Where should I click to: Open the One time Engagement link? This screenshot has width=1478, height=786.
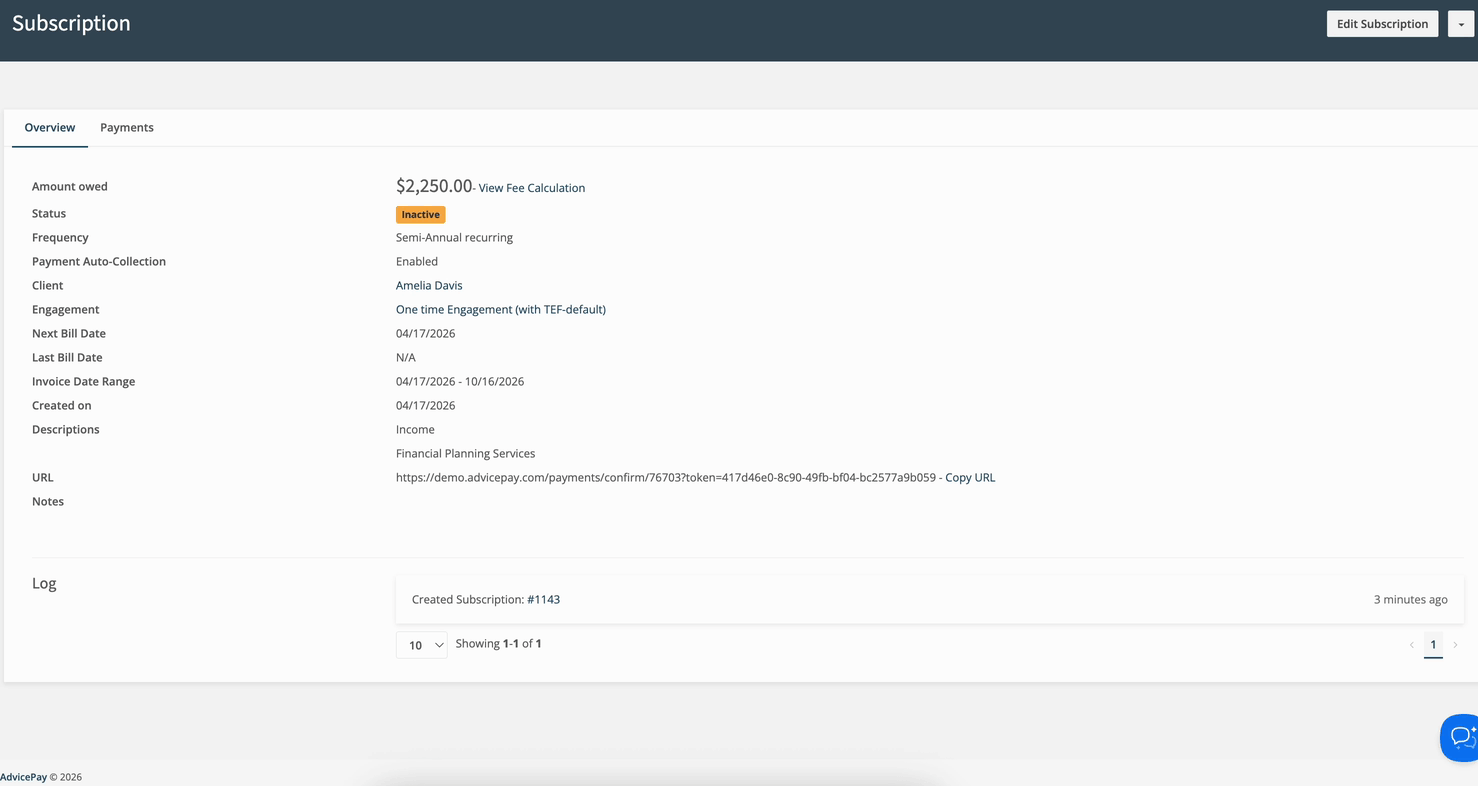(x=501, y=309)
